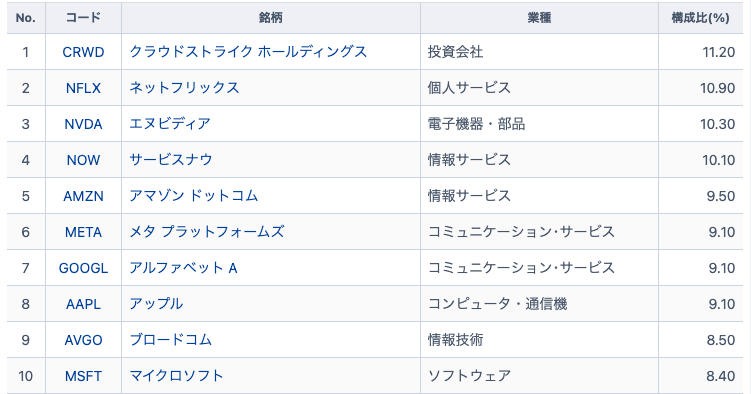
Task: Open the クラウドストライク ホールディングス stock link
Action: click(248, 52)
